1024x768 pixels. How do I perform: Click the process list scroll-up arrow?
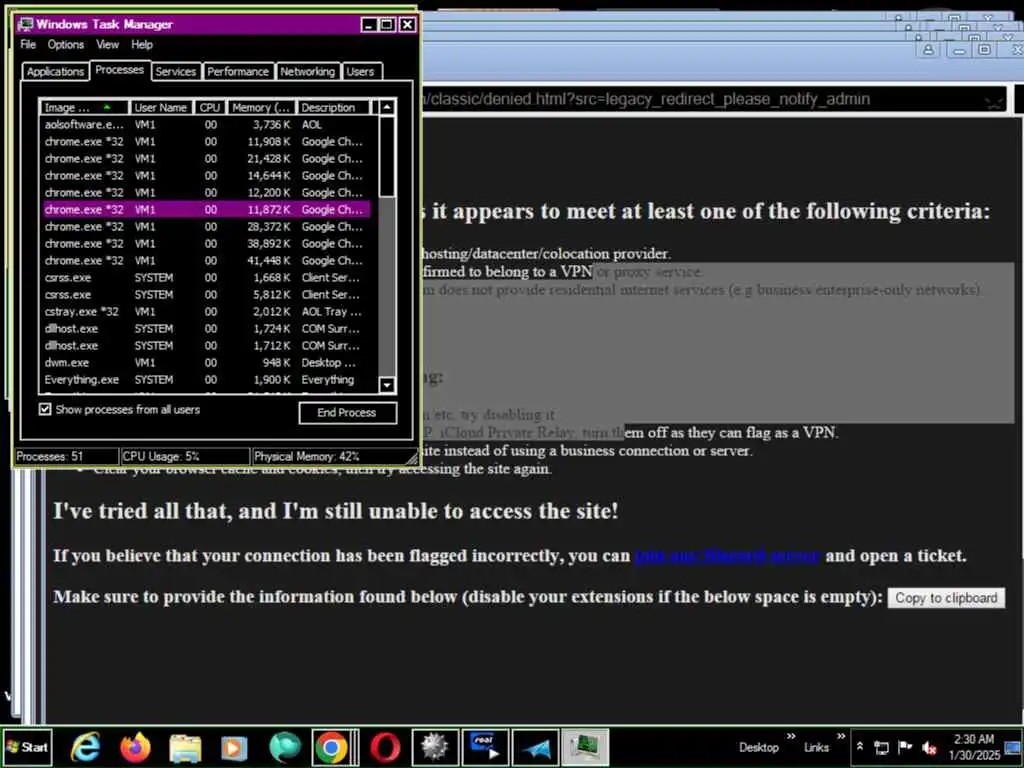[387, 107]
